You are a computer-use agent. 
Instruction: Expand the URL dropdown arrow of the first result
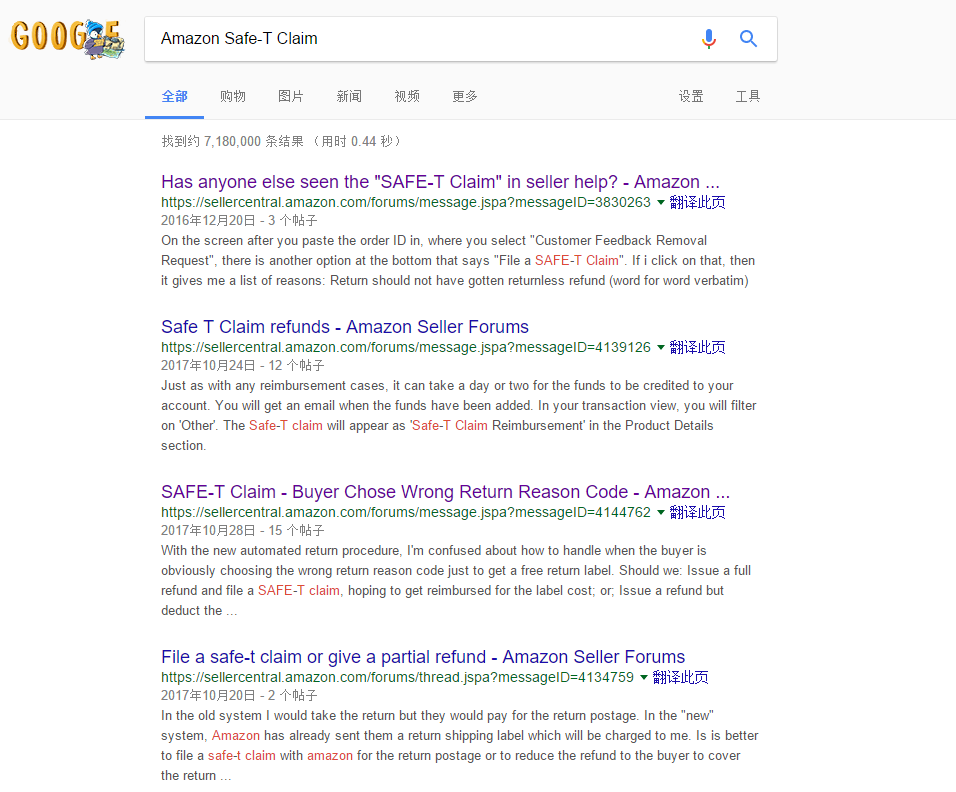click(x=659, y=202)
